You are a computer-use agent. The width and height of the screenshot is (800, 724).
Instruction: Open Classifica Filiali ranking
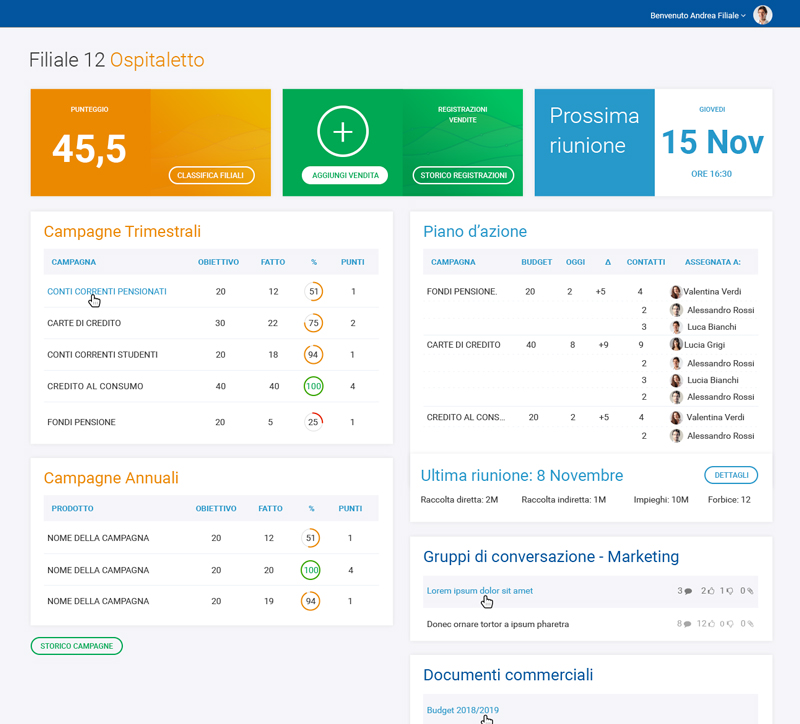(211, 175)
